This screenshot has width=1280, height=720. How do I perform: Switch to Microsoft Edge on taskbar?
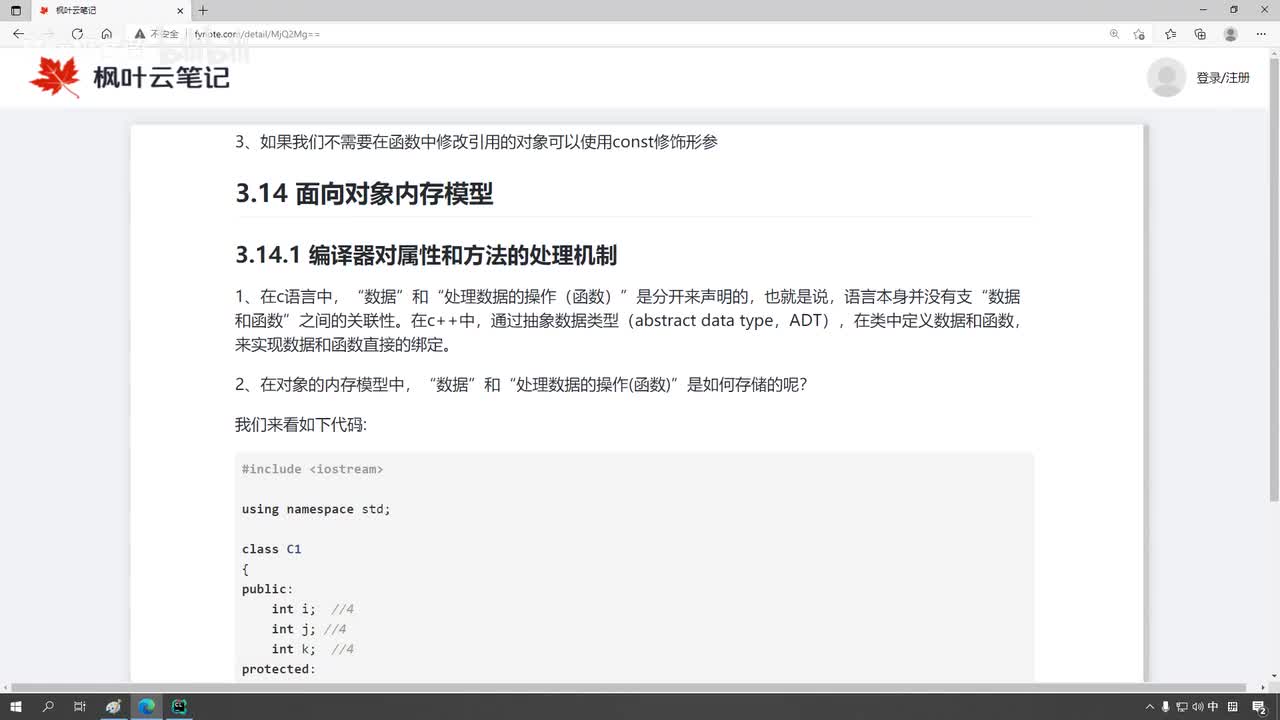click(146, 707)
